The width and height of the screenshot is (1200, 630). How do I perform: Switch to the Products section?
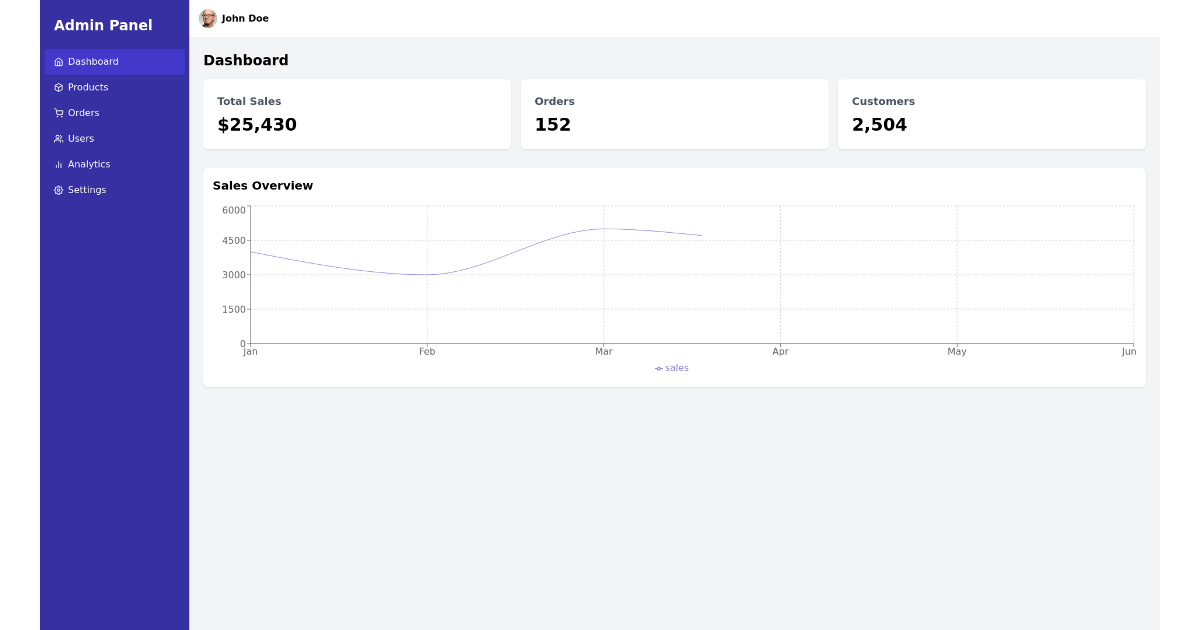point(85,87)
